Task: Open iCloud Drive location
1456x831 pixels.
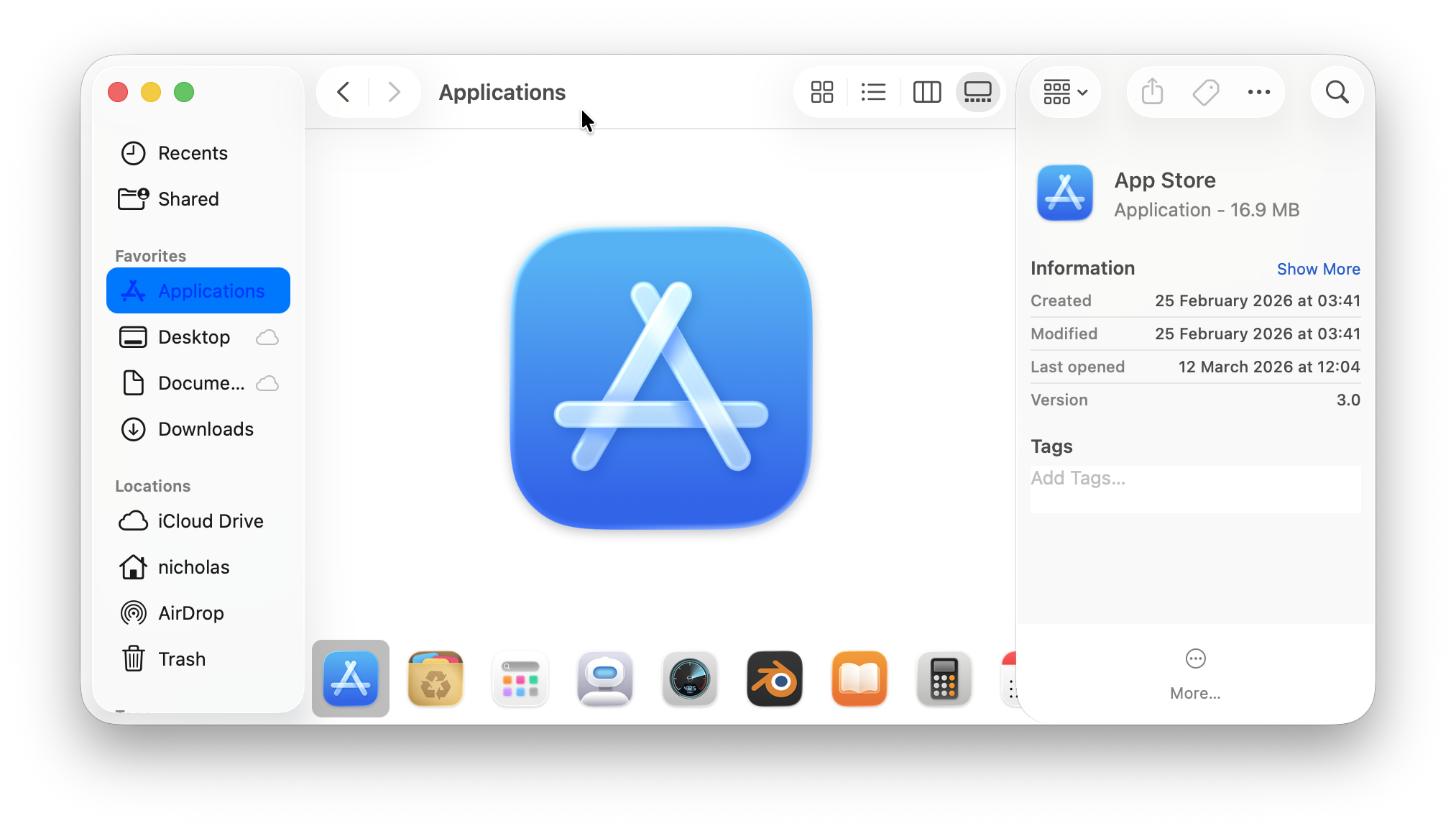Action: 198,521
